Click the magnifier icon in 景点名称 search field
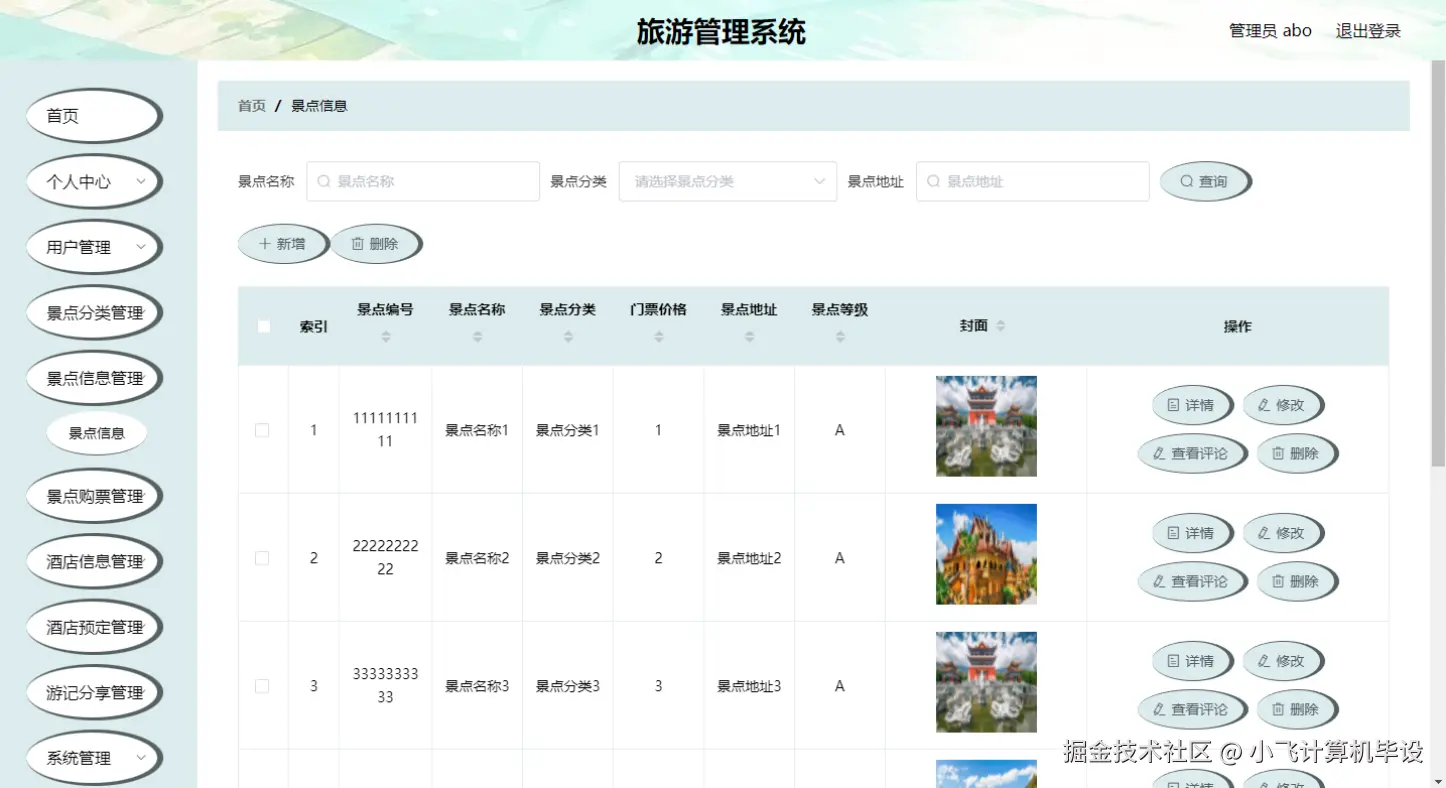This screenshot has width=1446, height=788. click(322, 181)
